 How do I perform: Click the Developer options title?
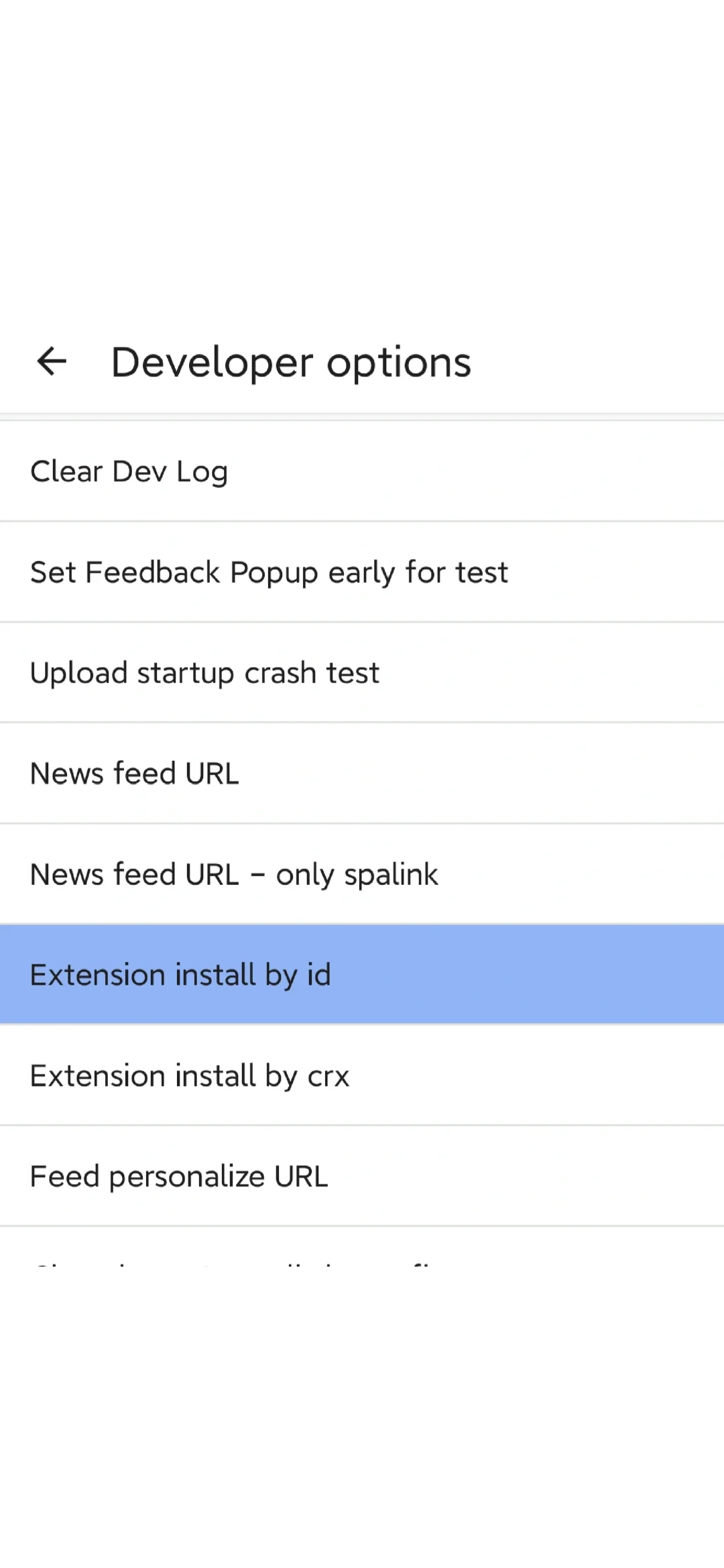291,363
